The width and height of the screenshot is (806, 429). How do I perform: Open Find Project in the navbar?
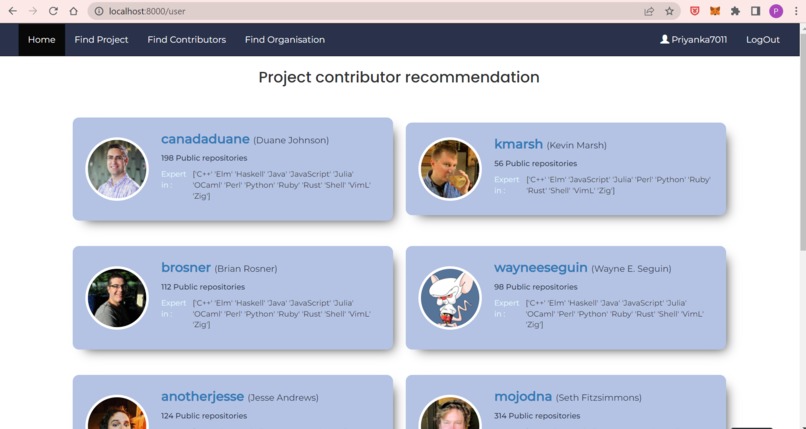click(x=101, y=40)
